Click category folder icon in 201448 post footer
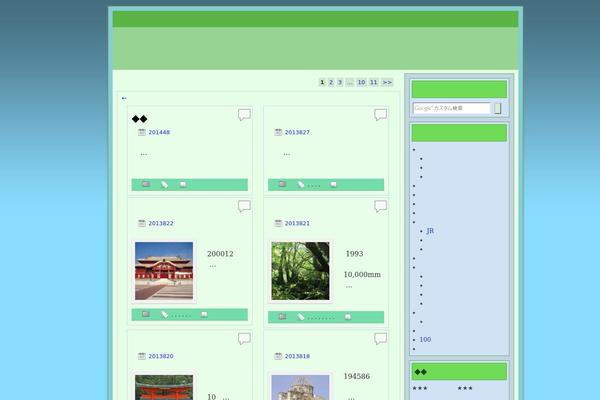The width and height of the screenshot is (600, 400). point(146,184)
